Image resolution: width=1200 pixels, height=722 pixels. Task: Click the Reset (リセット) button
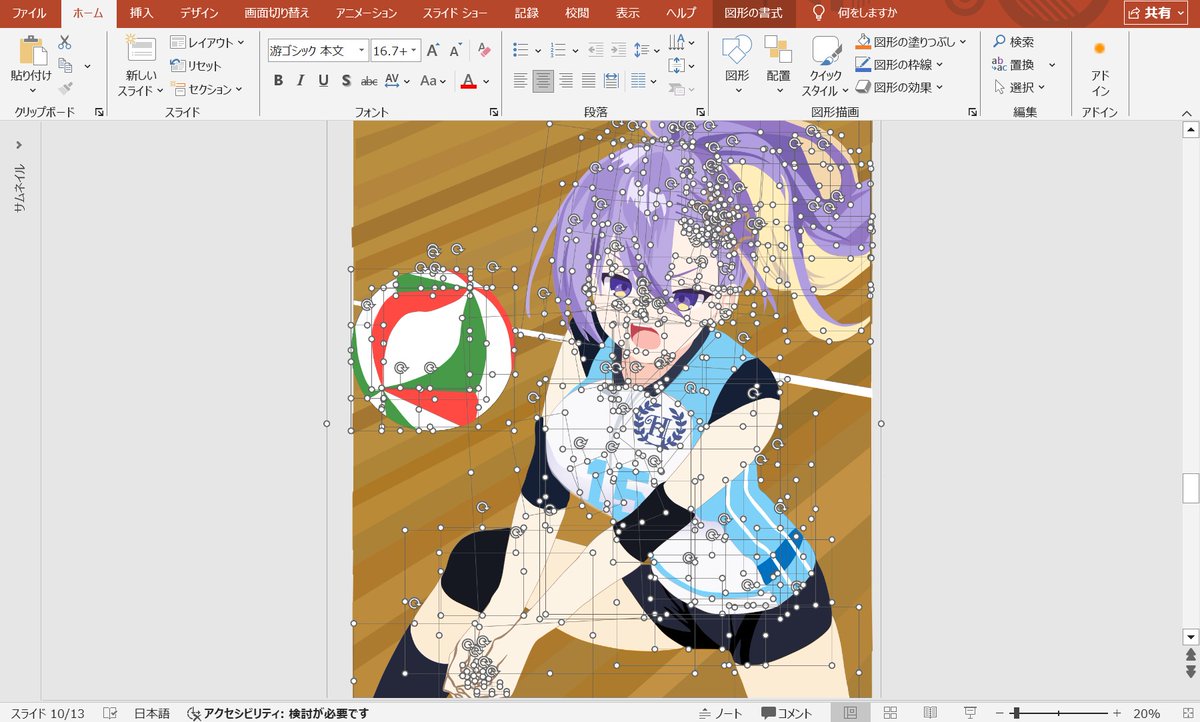tap(197, 66)
